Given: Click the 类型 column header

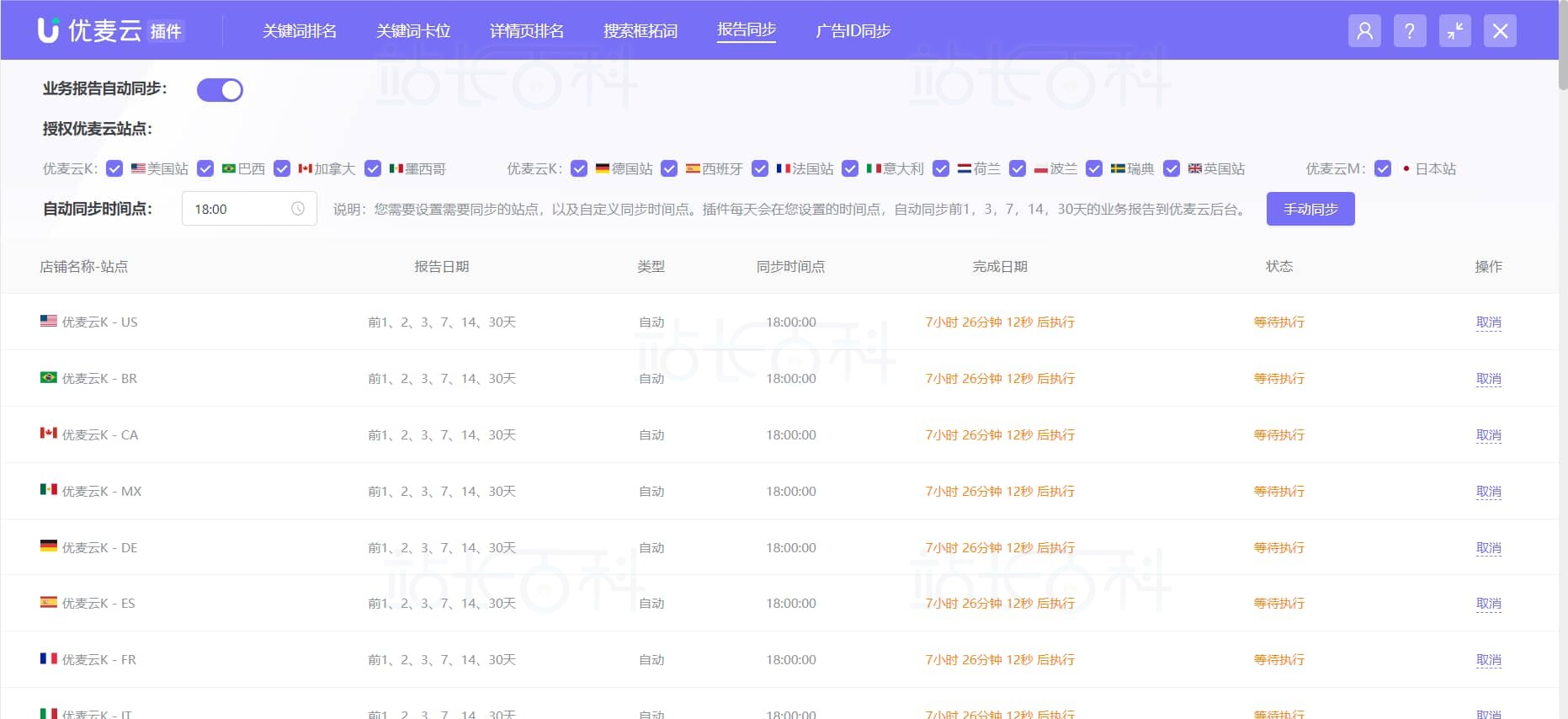Looking at the screenshot, I should coord(651,267).
